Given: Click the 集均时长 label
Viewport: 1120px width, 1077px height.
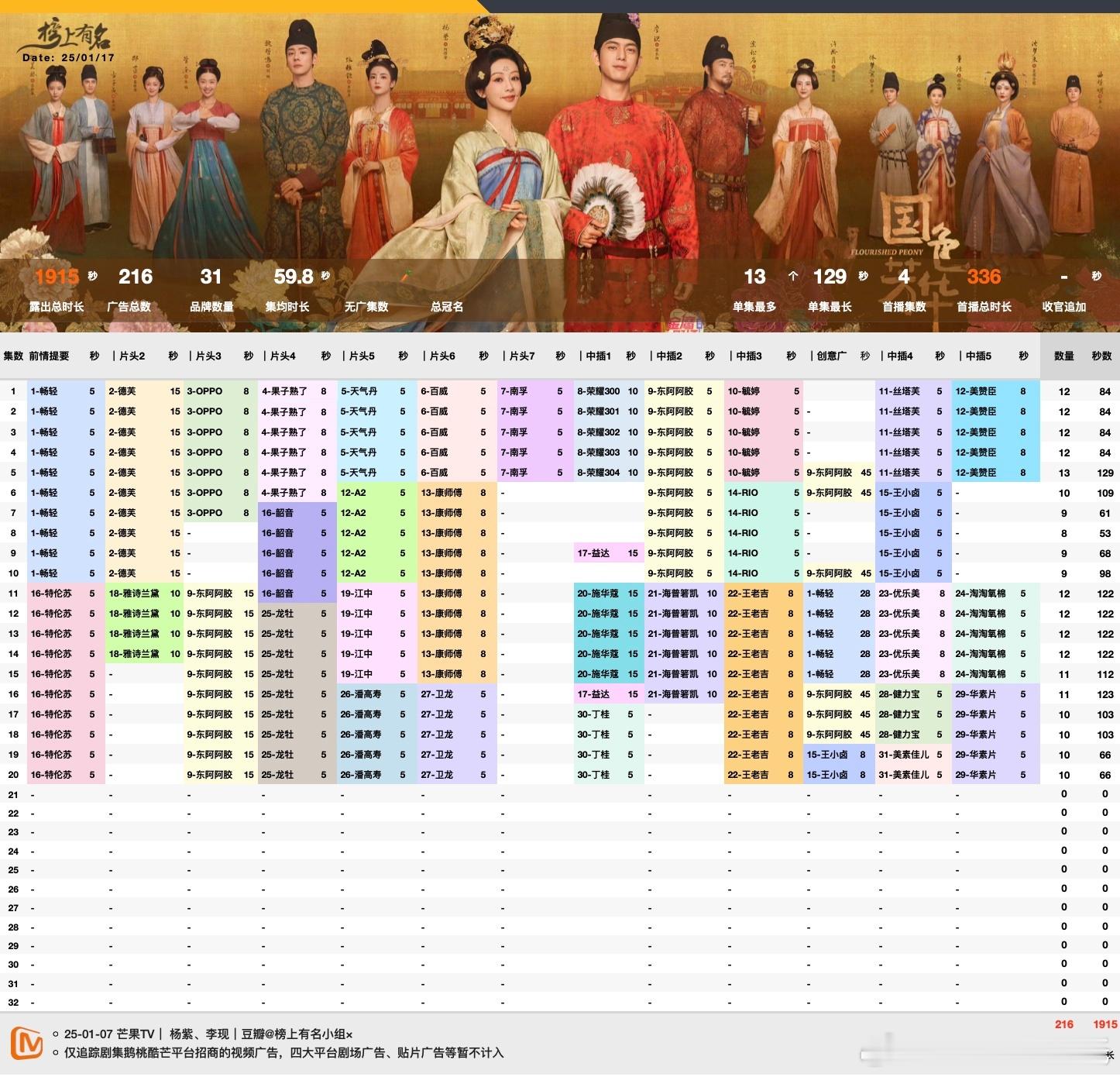Looking at the screenshot, I should 287,307.
